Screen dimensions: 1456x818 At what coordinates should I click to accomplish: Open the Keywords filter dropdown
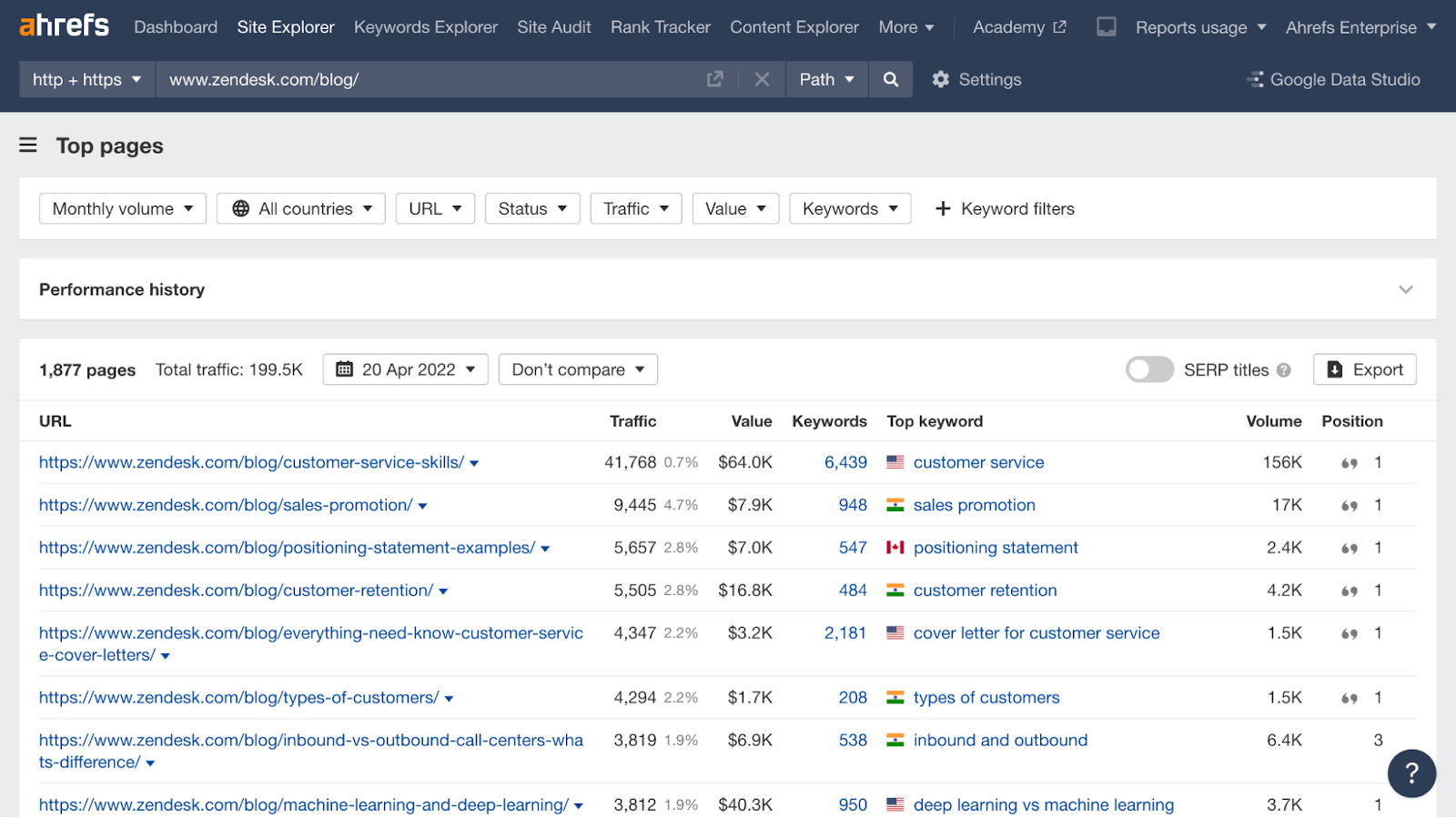pyautogui.click(x=850, y=209)
